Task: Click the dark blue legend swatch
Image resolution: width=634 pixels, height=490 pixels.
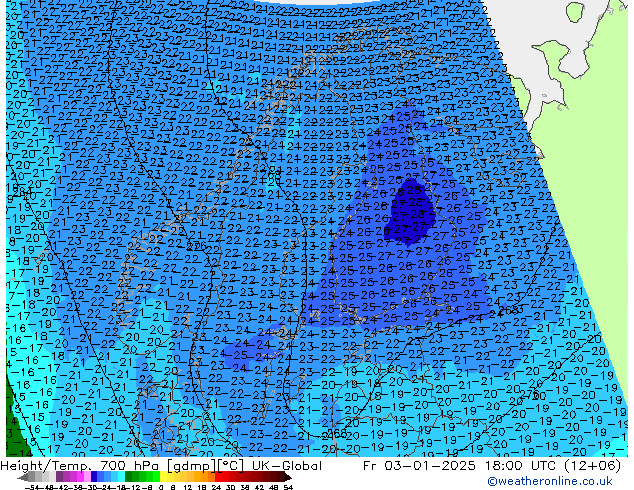Action: [x=94, y=478]
